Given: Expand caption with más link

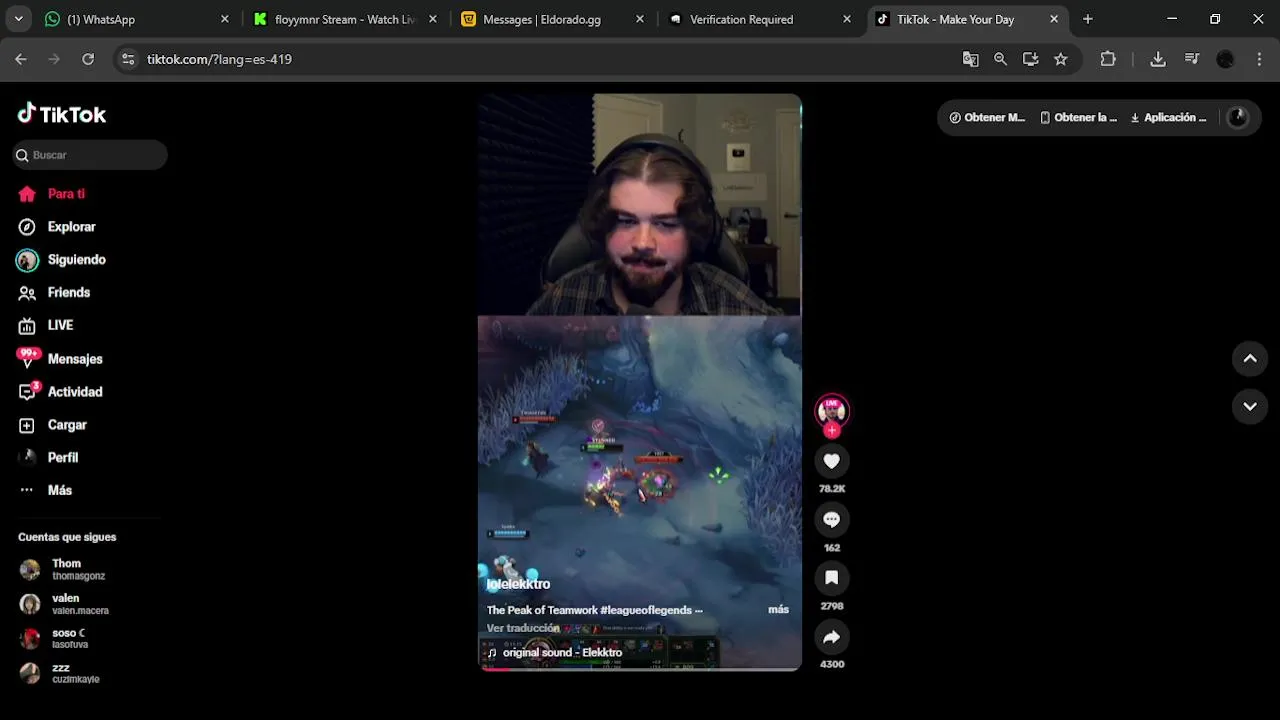Looking at the screenshot, I should click(x=778, y=610).
